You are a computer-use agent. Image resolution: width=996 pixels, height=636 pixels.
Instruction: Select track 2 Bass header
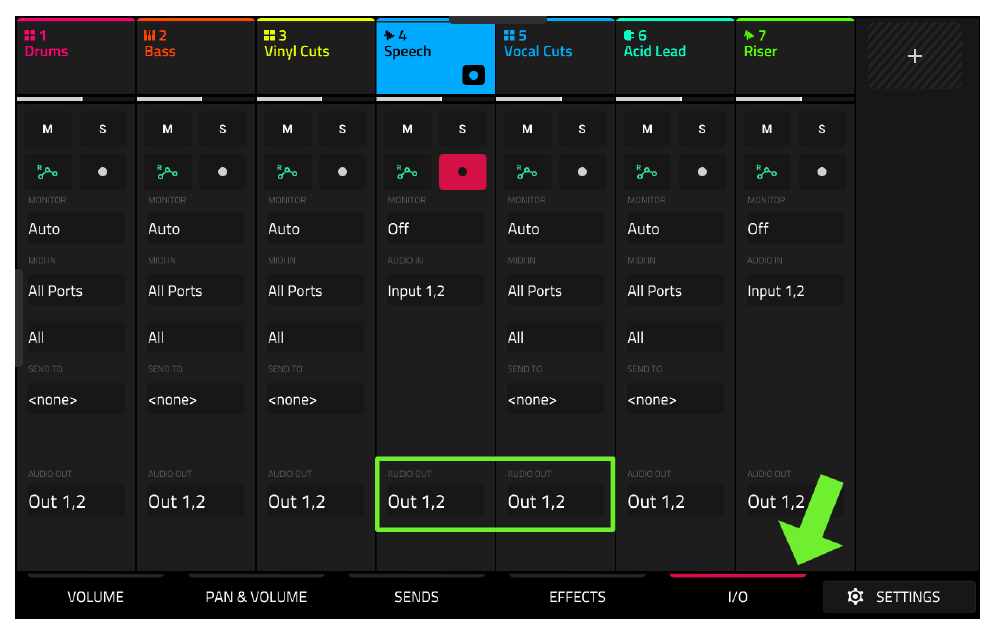(x=196, y=56)
